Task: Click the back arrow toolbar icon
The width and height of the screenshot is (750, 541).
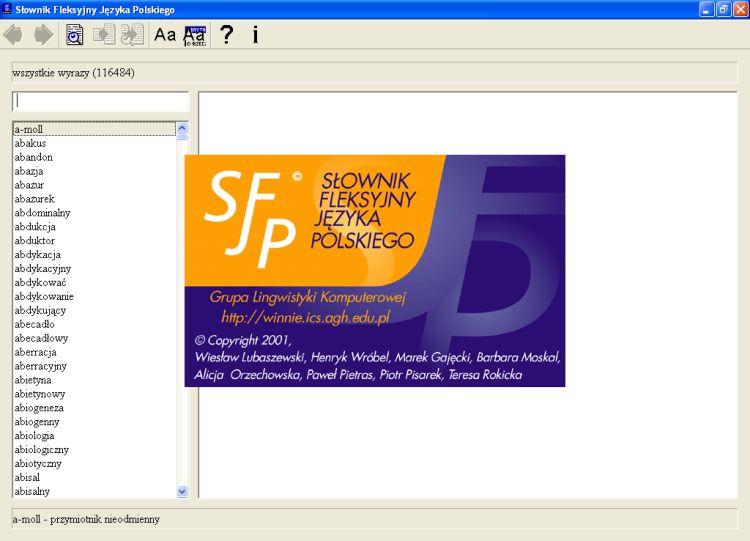Action: coord(13,34)
